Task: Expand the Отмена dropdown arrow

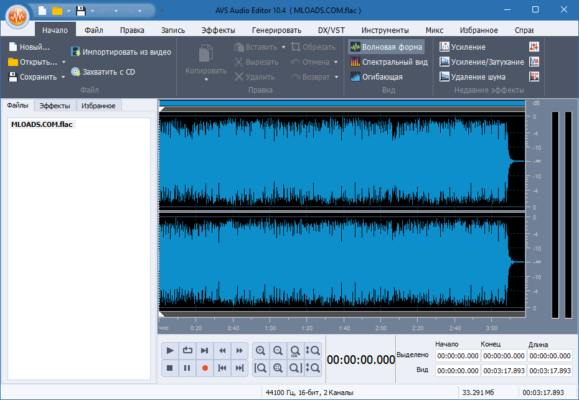Action: coord(336,62)
